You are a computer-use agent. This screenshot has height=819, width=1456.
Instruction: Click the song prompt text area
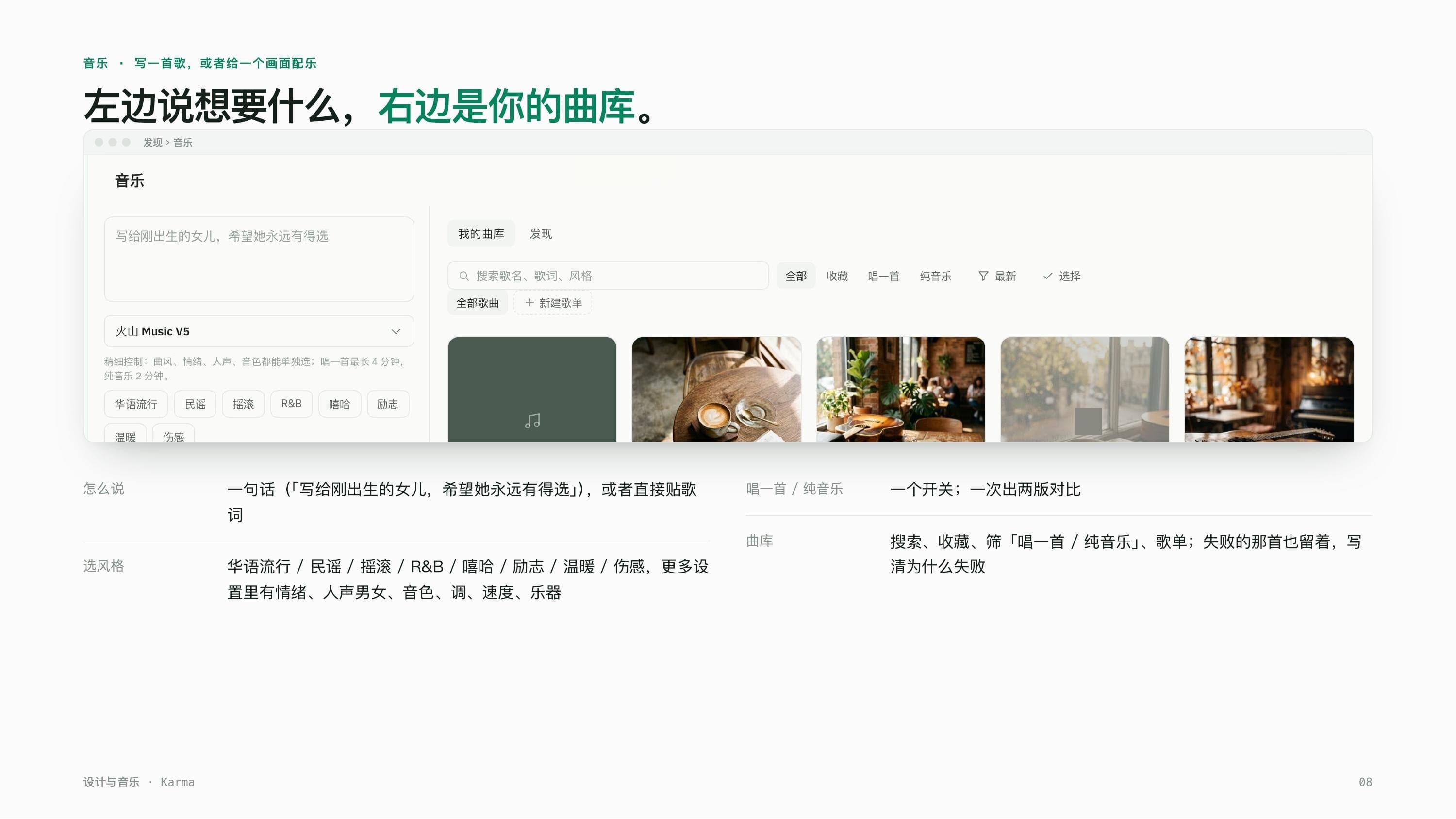[259, 260]
